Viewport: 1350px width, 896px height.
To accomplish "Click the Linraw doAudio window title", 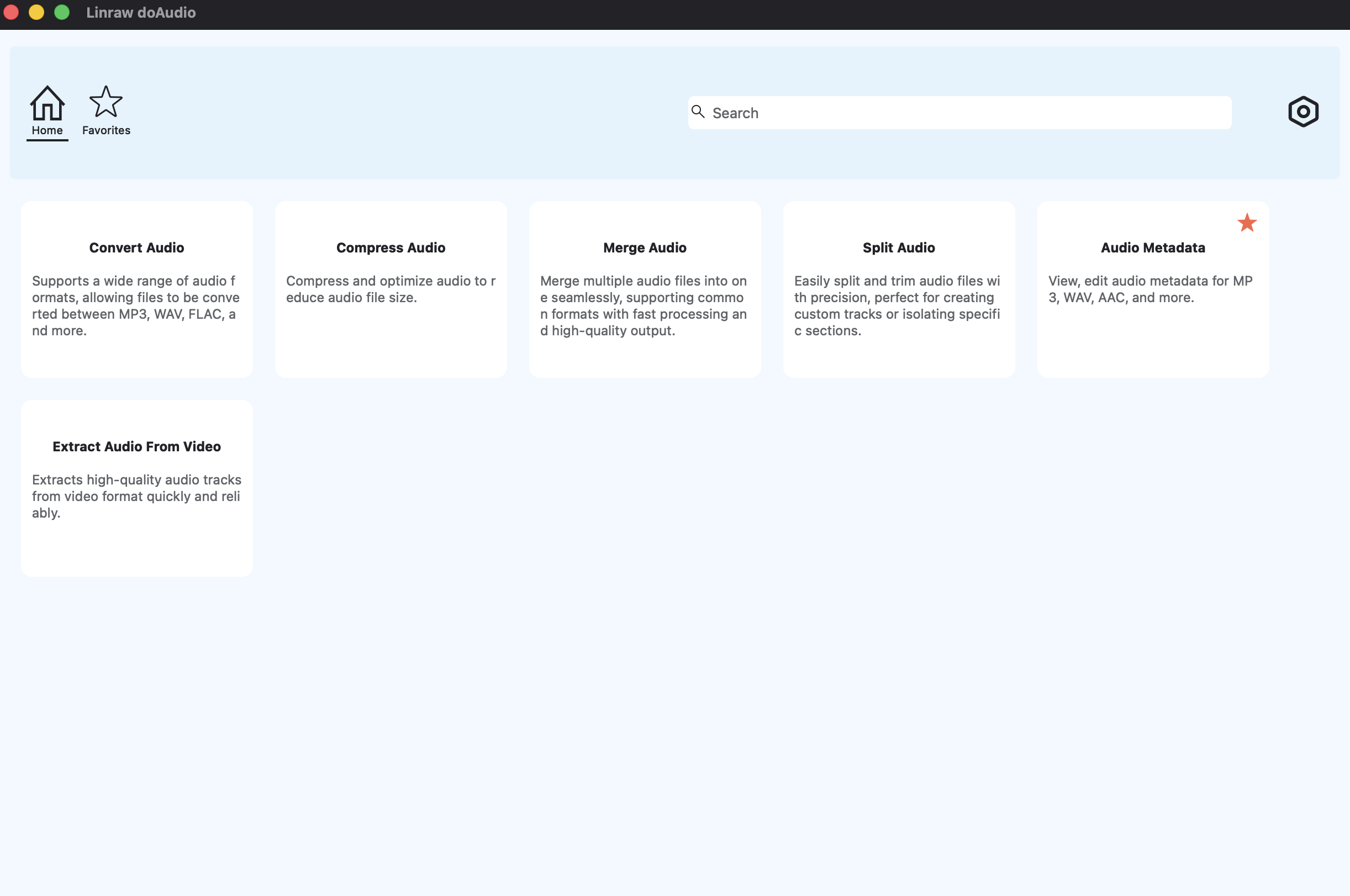I will (x=140, y=13).
